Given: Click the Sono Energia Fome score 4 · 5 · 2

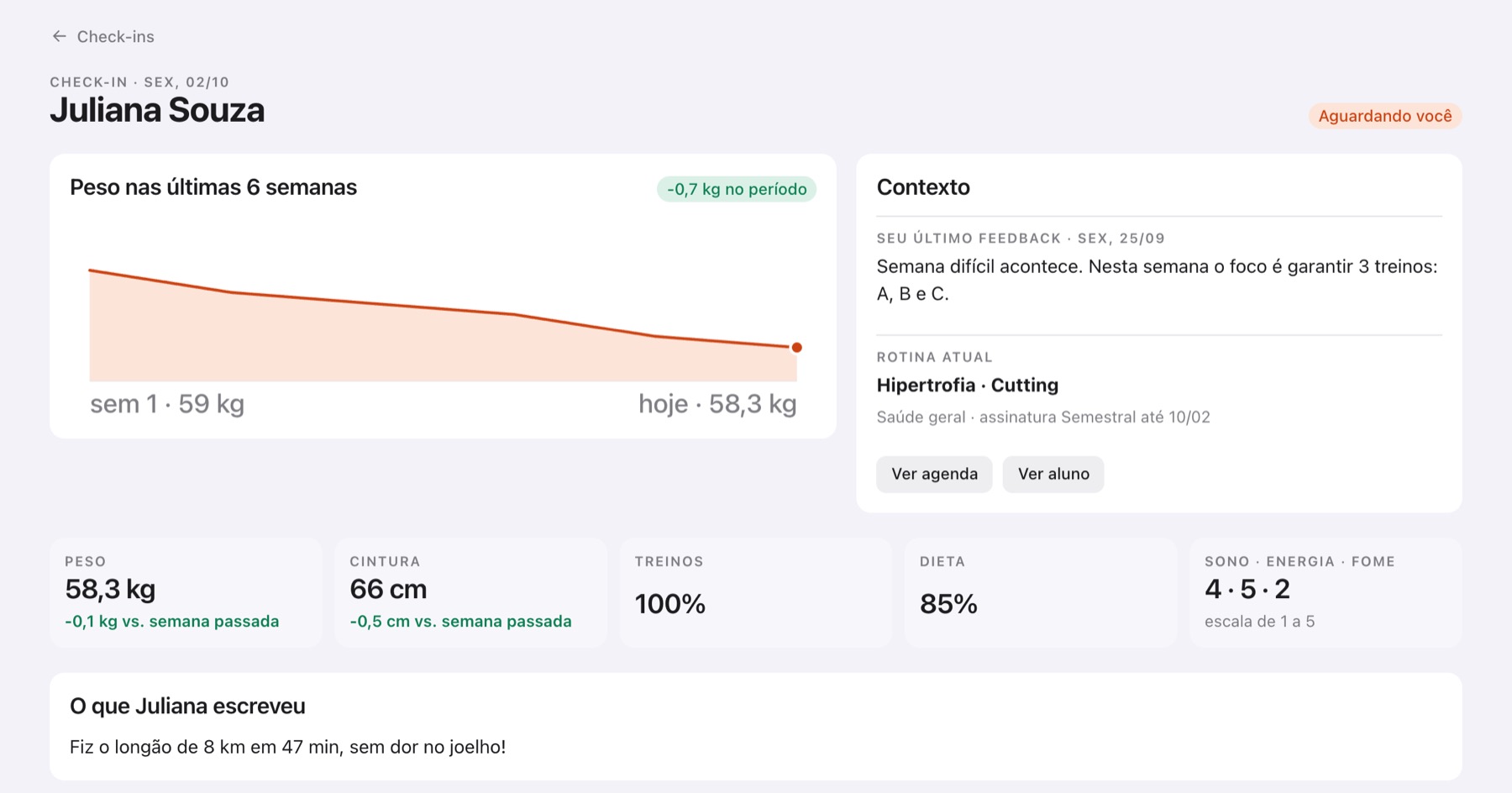Looking at the screenshot, I should coord(1247,589).
